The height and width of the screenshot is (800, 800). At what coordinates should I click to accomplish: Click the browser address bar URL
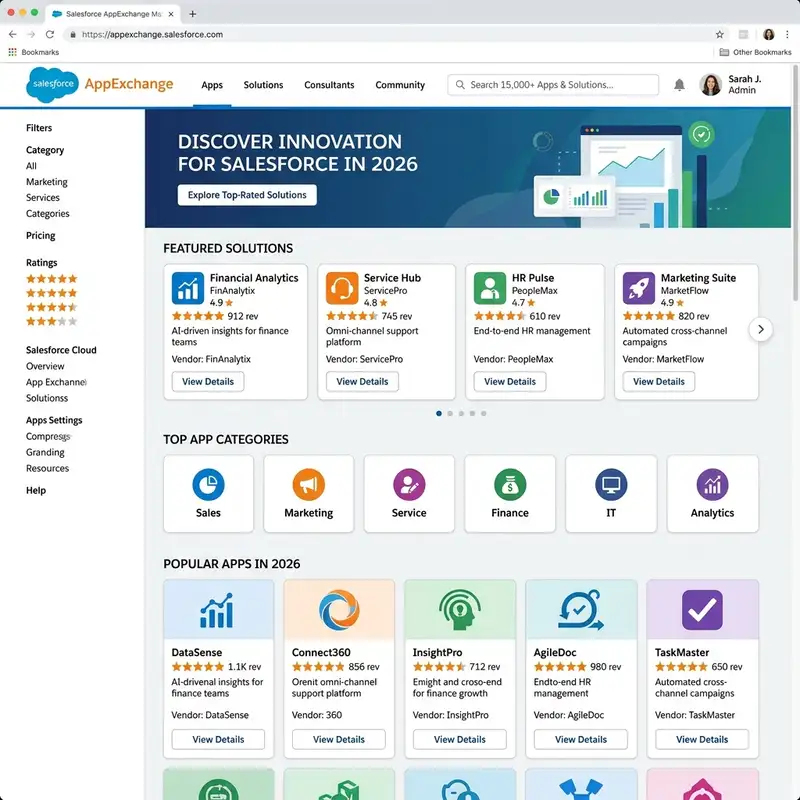click(x=152, y=34)
